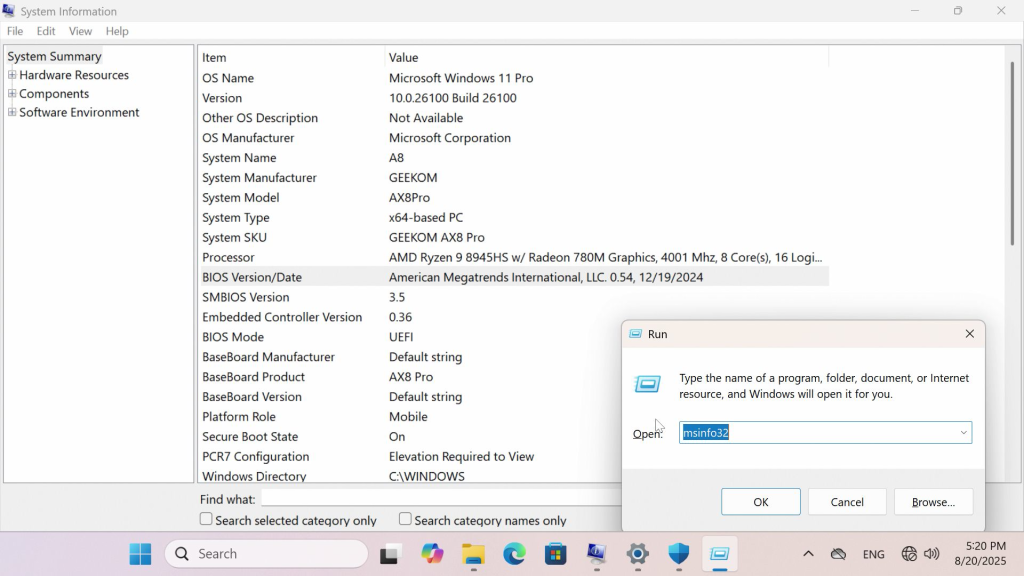Screen dimensions: 1024x576
Task: Click the Item column header
Action: [291, 57]
